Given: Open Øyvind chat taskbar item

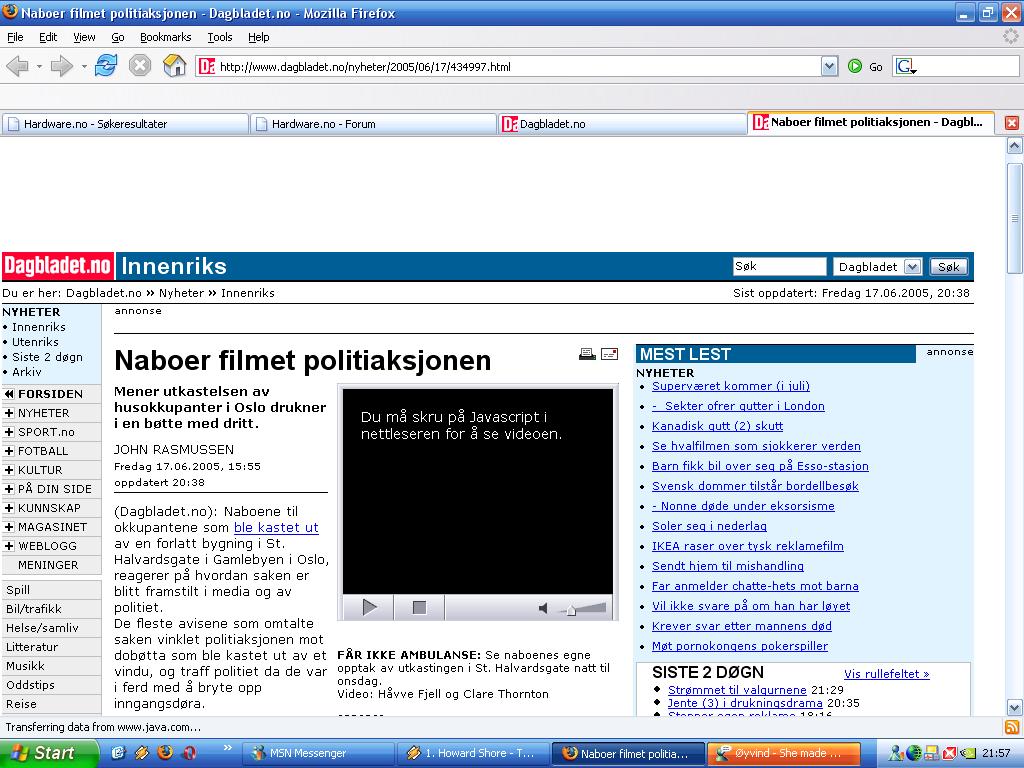Looking at the screenshot, I should [x=784, y=753].
